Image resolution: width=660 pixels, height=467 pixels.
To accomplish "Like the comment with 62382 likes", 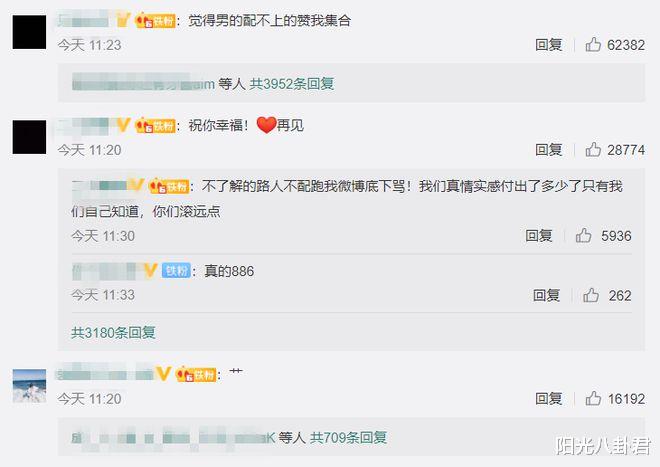I will coord(593,44).
